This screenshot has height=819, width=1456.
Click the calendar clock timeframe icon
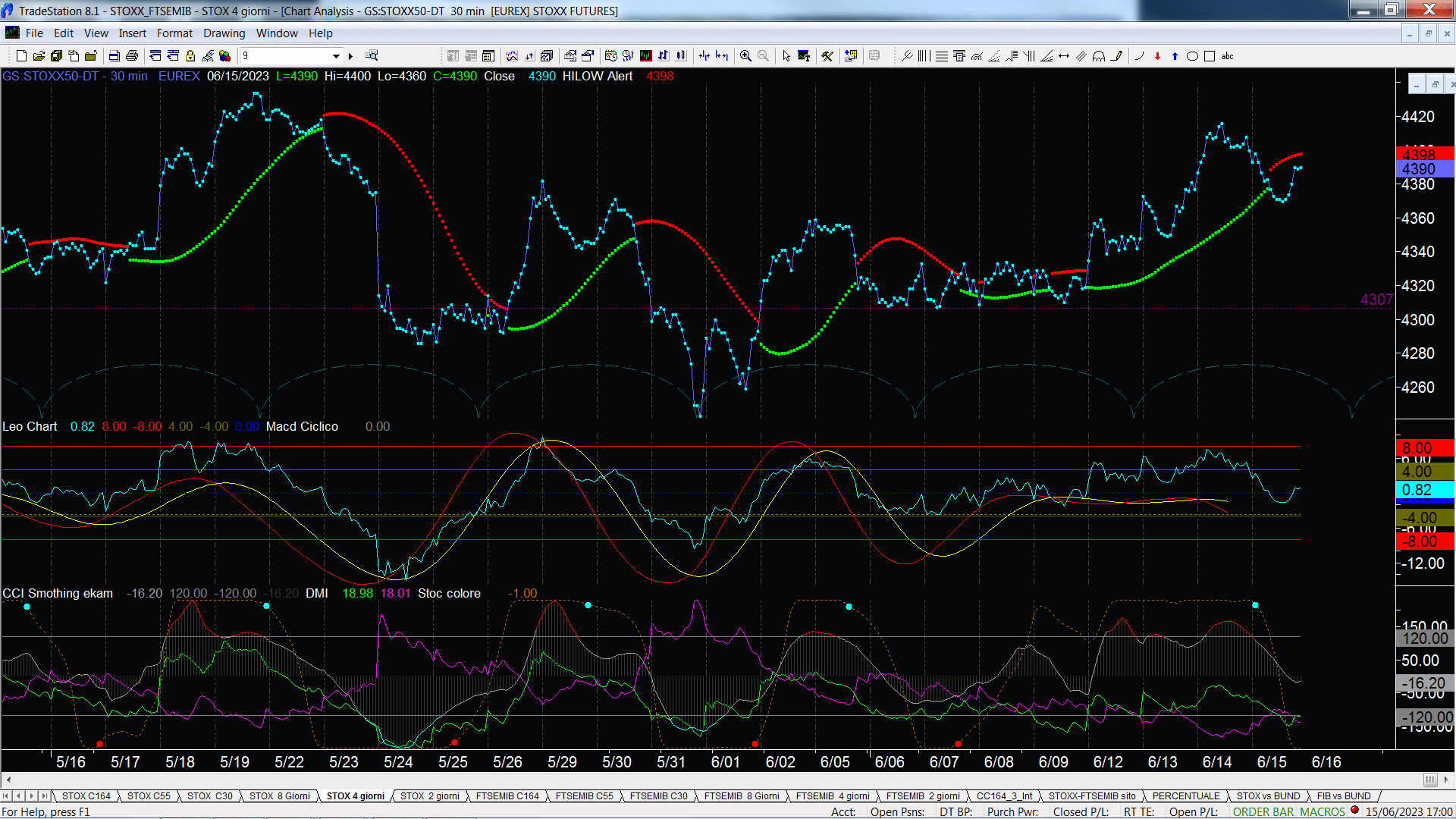tap(610, 56)
